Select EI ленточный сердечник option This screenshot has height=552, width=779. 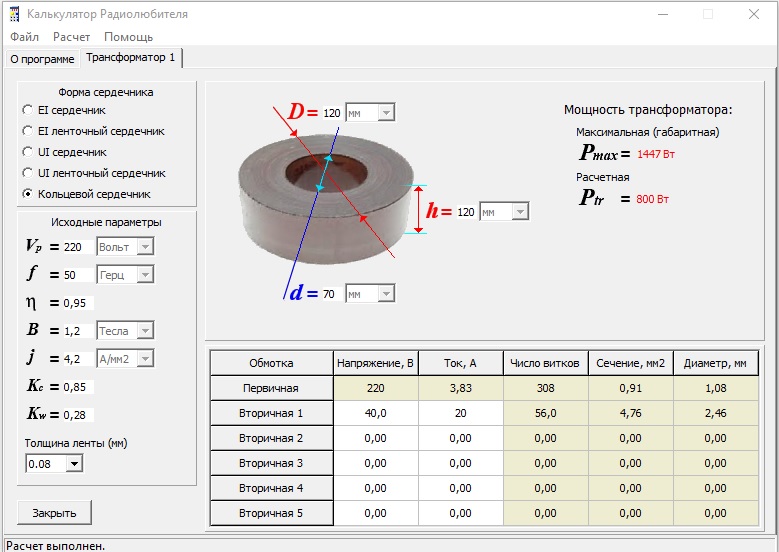(28, 131)
